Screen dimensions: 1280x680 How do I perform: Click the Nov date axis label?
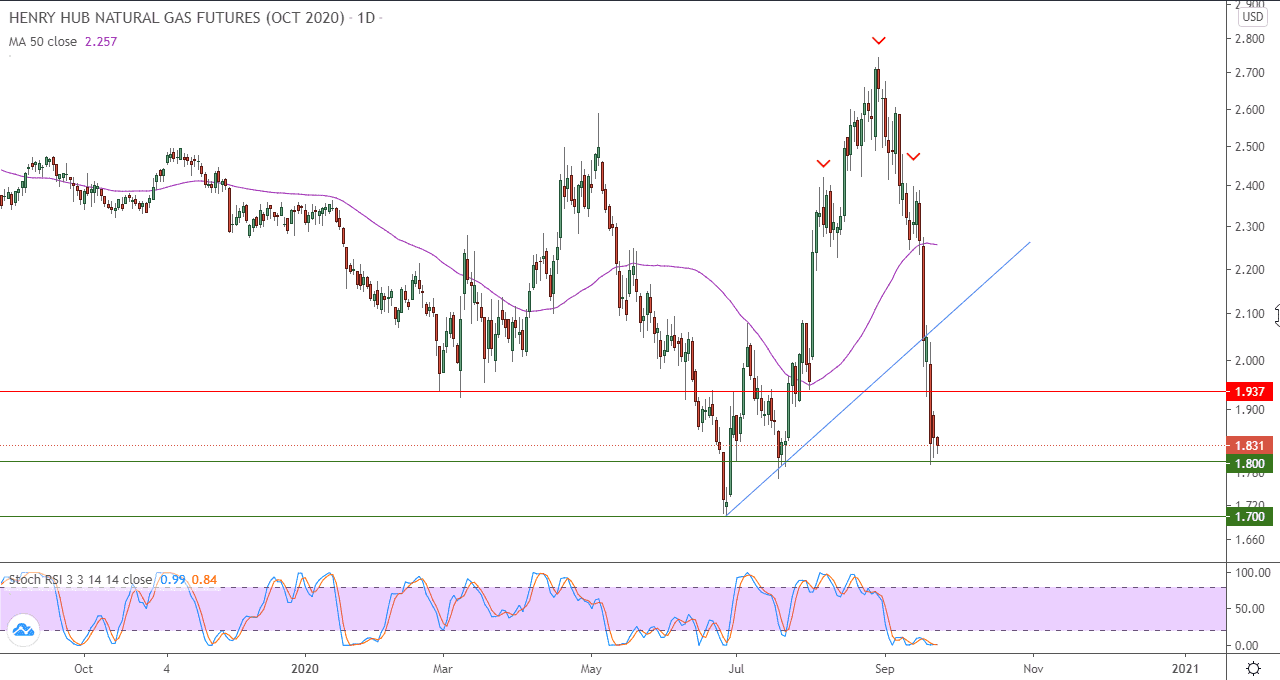(x=1032, y=668)
